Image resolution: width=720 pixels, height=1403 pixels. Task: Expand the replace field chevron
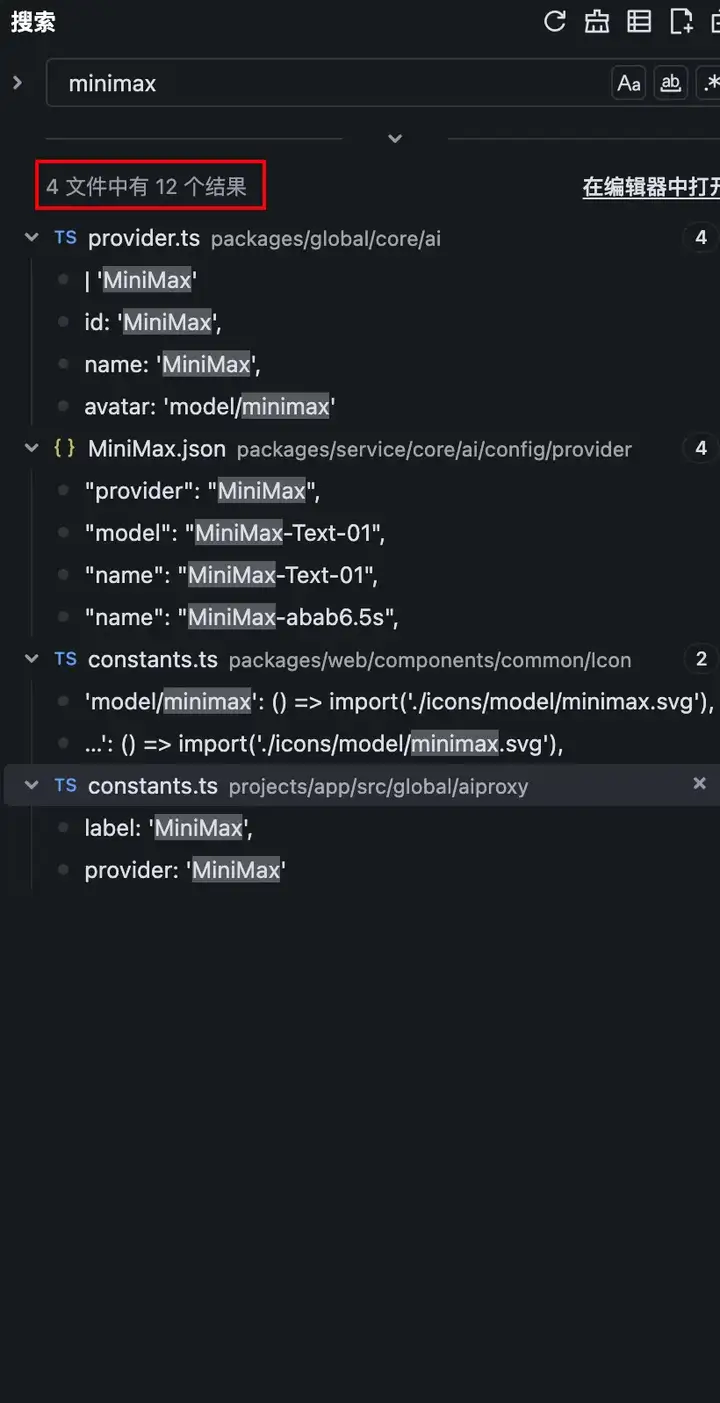(16, 82)
